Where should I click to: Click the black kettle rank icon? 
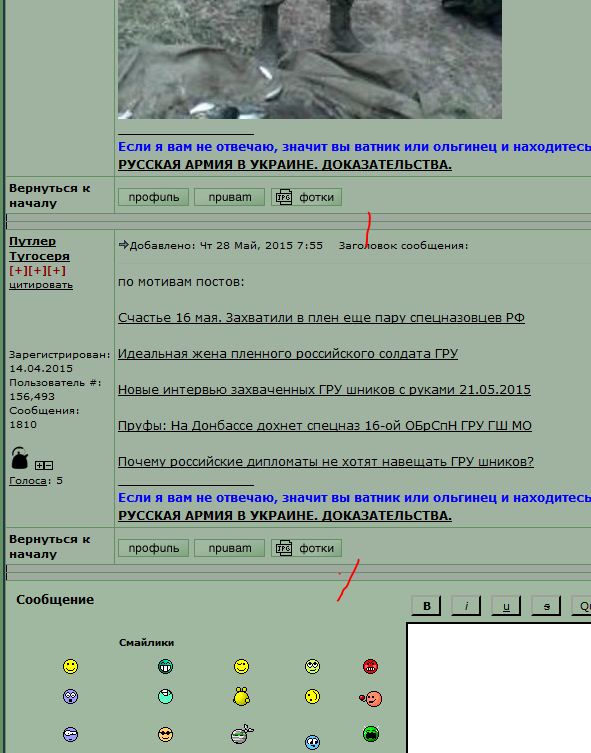[20, 458]
